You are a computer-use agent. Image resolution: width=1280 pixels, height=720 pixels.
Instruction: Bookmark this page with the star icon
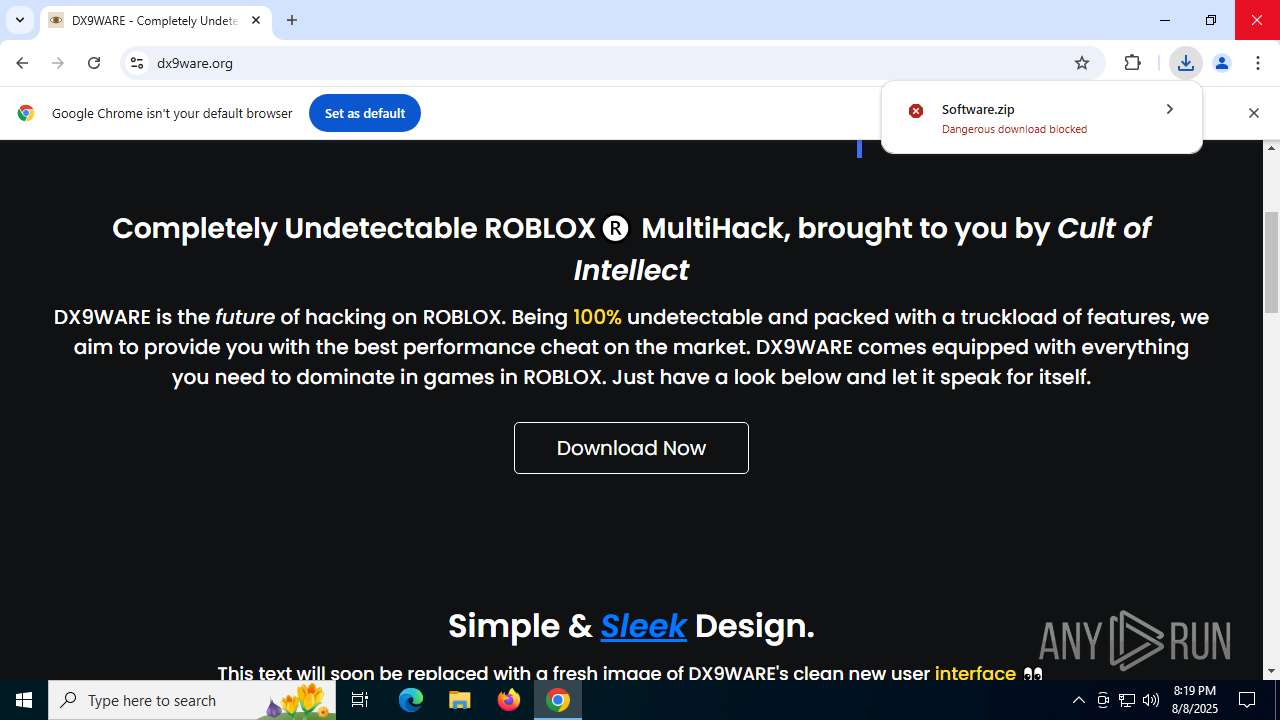click(1082, 63)
